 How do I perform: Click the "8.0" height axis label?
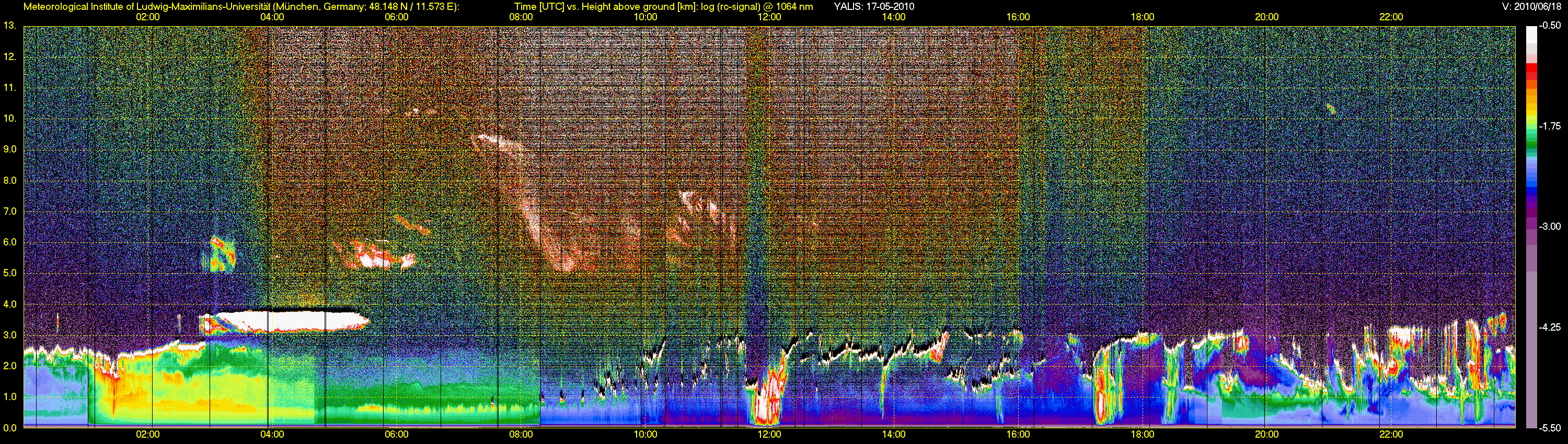click(x=10, y=181)
